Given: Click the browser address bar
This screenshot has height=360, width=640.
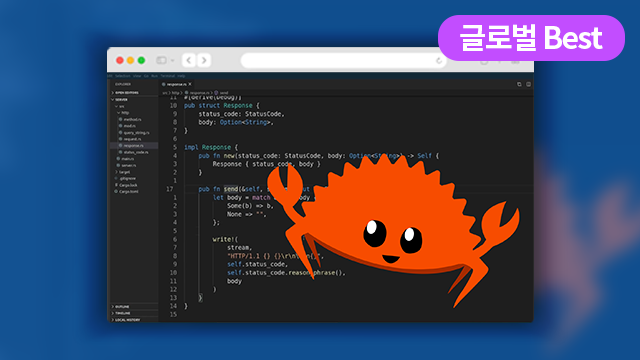Looking at the screenshot, I should [344, 61].
